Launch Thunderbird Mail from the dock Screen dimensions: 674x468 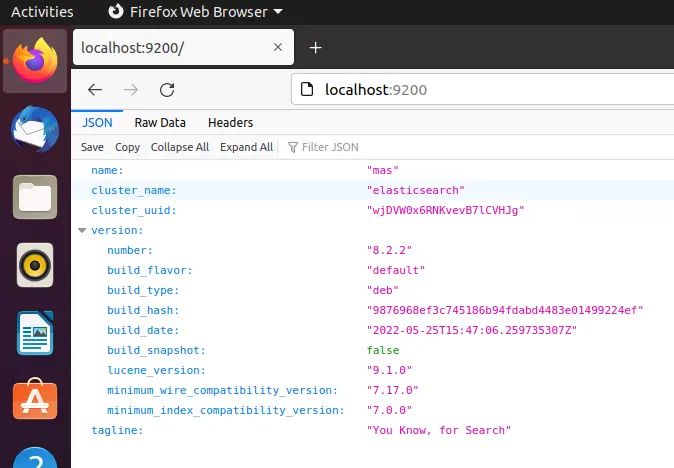tap(35, 128)
